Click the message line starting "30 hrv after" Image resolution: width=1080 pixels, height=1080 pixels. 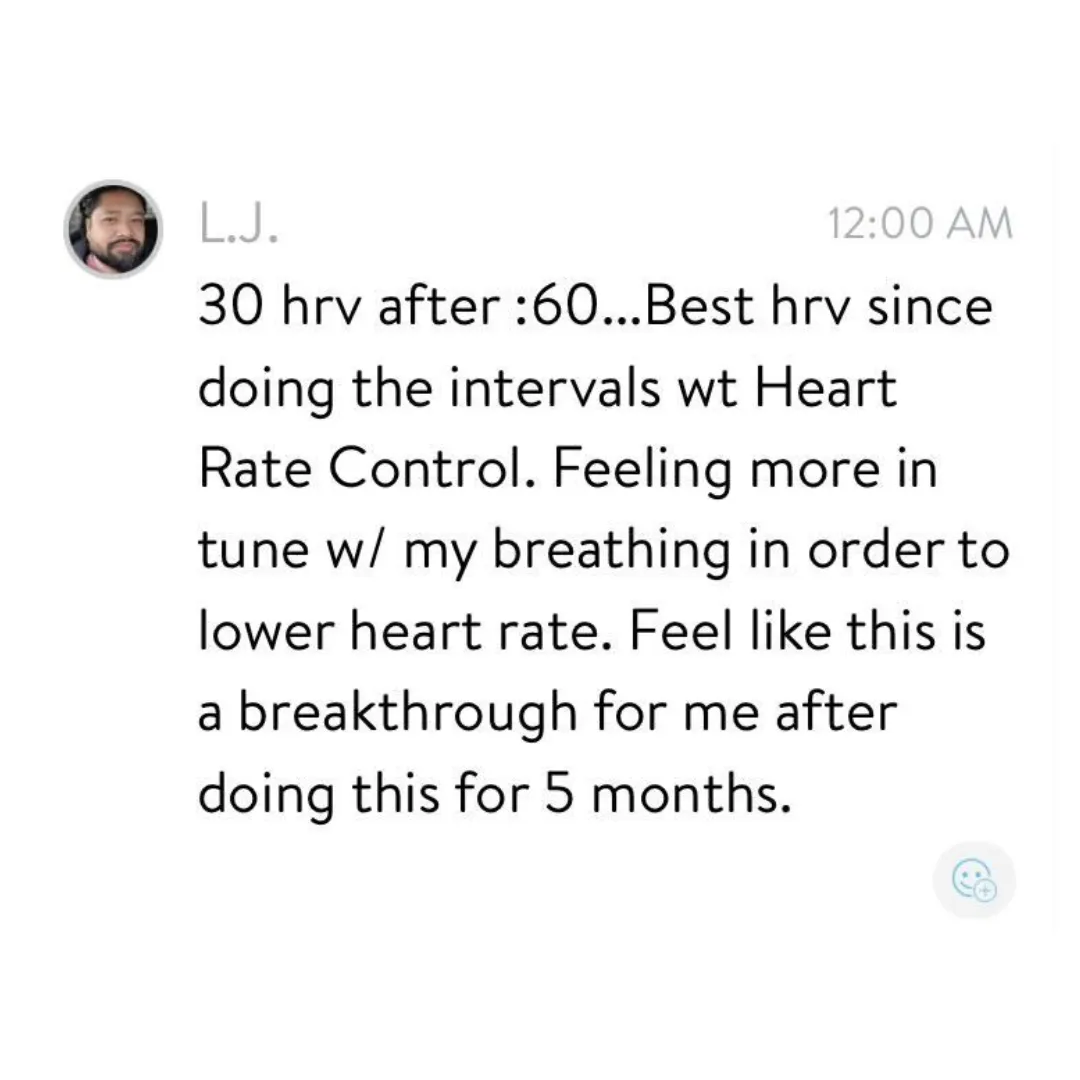pyautogui.click(x=596, y=306)
